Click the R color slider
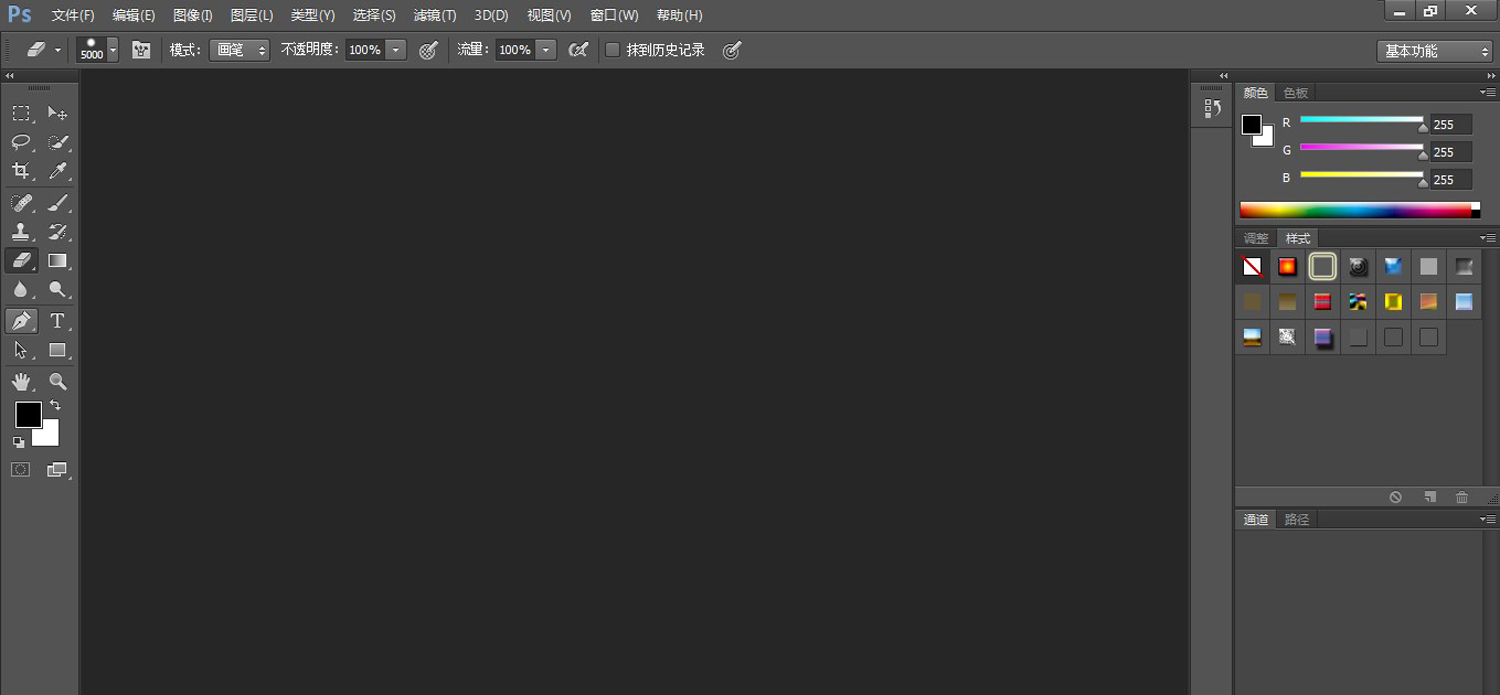Screen dimensions: 1500x695 click(1362, 121)
